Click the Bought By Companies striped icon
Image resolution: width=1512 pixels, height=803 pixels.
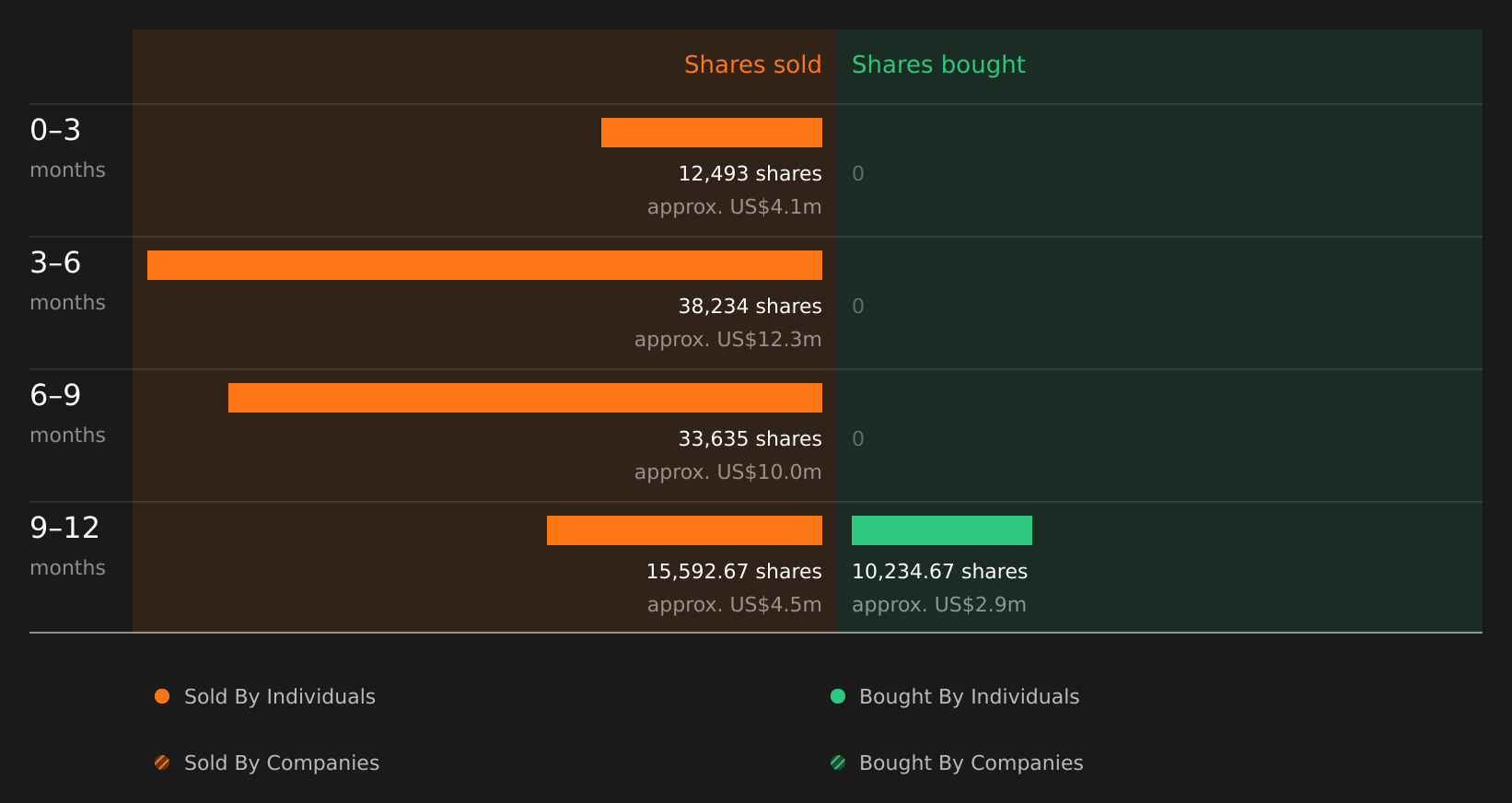838,762
